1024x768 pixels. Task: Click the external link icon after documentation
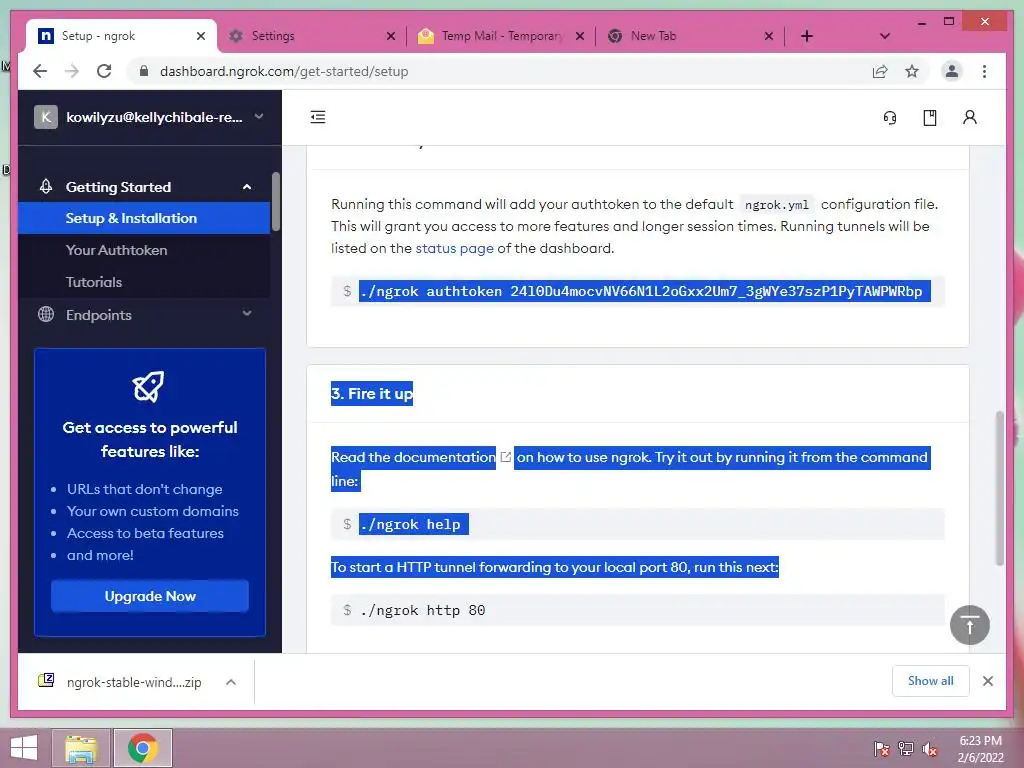point(505,457)
